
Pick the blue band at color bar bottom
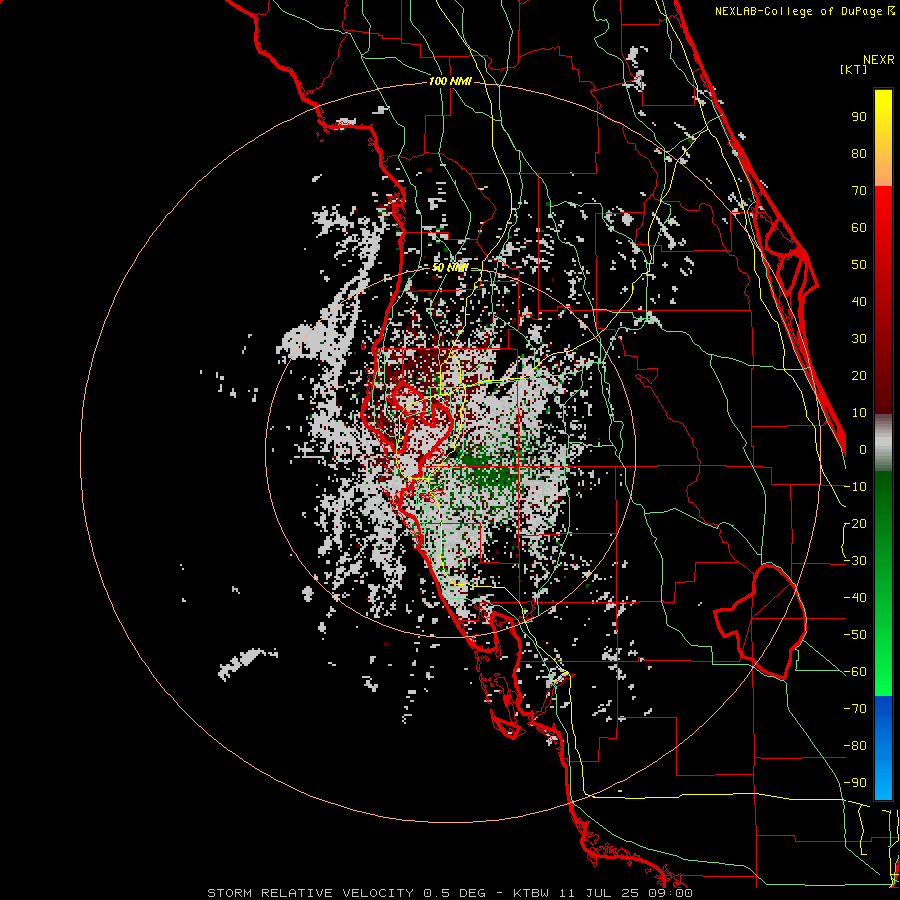click(883, 748)
